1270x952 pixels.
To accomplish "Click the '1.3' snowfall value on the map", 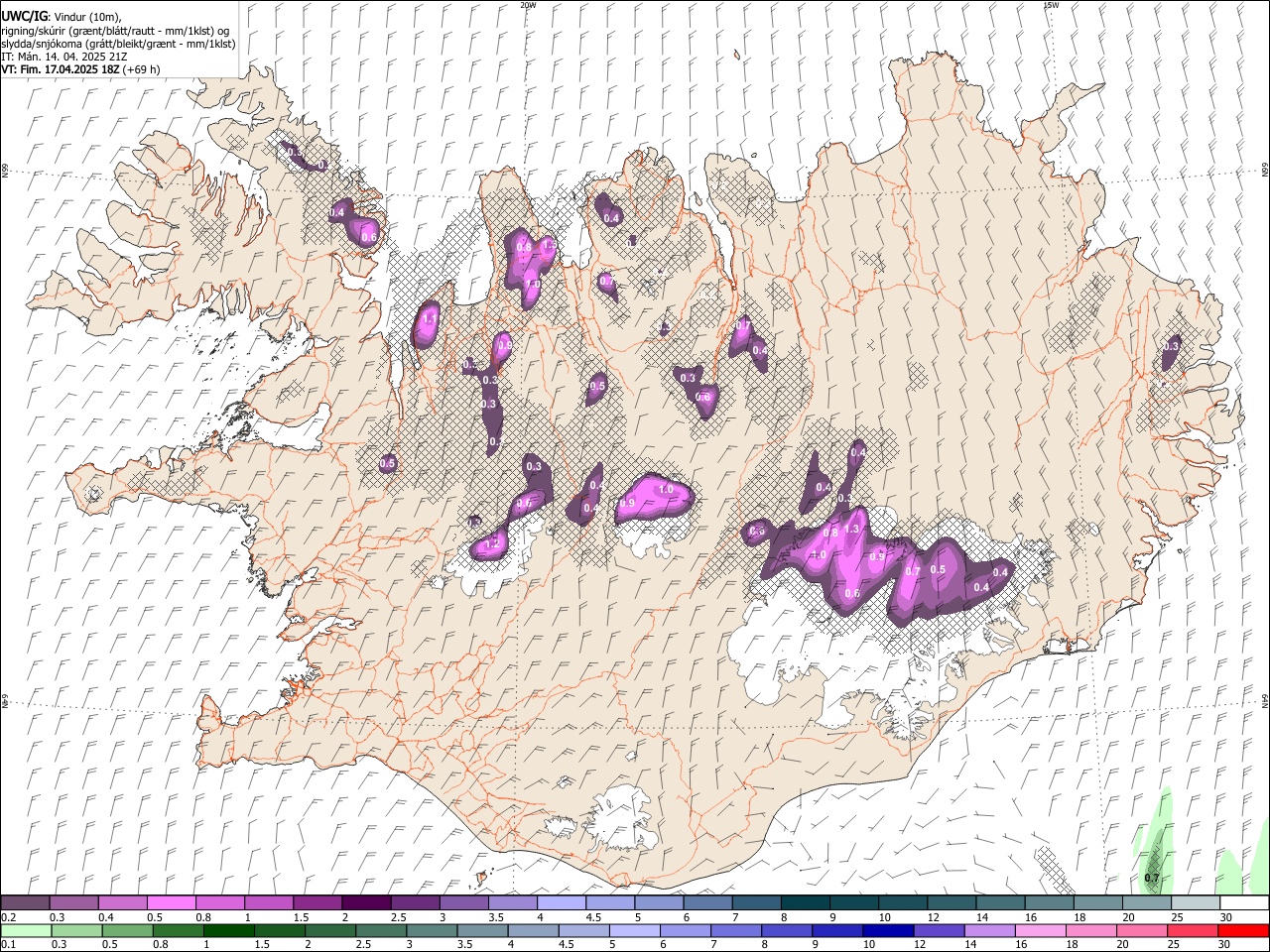I will 850,530.
